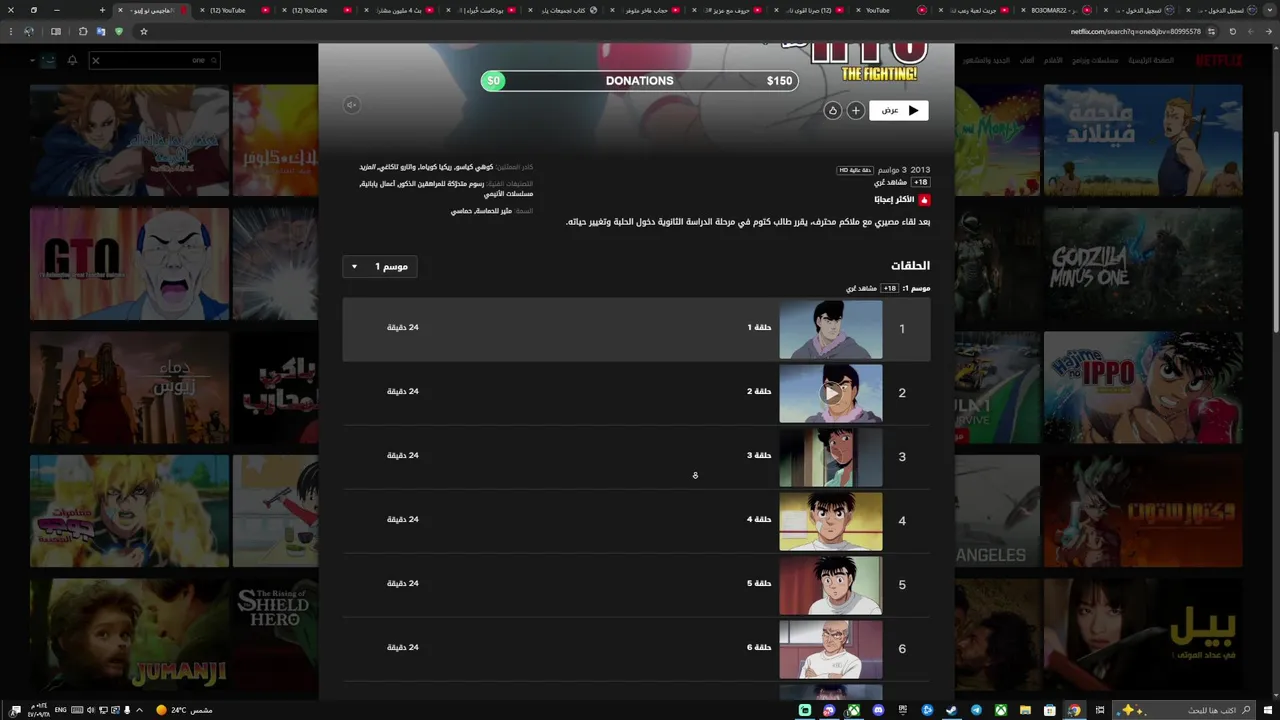Click the DONATIONS progress bar overlay
The width and height of the screenshot is (1280, 720).
click(640, 81)
